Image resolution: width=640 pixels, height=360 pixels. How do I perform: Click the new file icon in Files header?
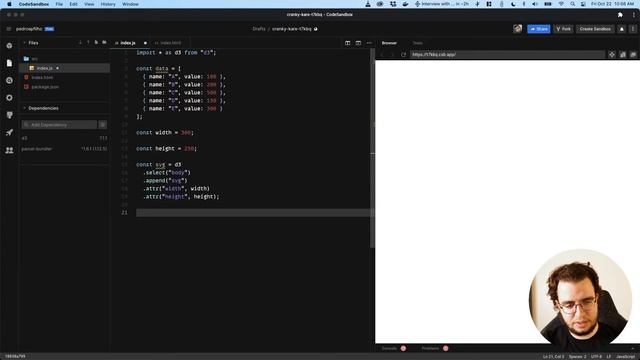pos(96,42)
